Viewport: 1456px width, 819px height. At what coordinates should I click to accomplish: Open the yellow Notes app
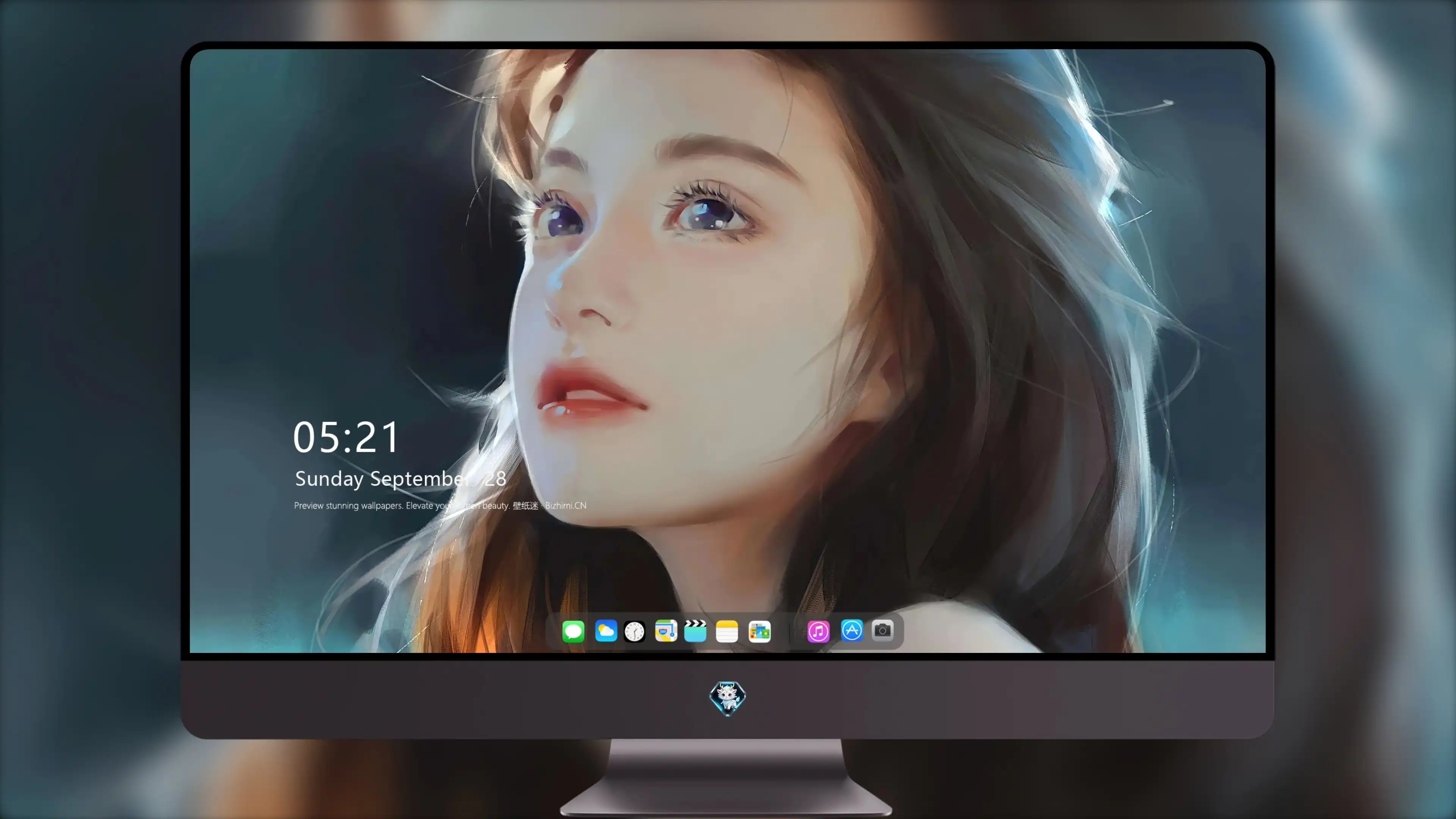(727, 631)
